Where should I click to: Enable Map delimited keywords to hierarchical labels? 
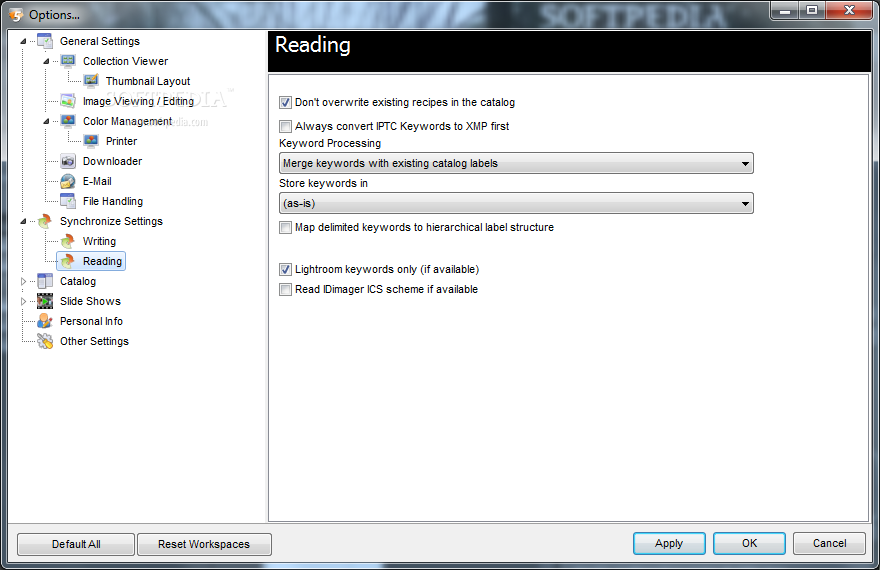click(x=285, y=227)
